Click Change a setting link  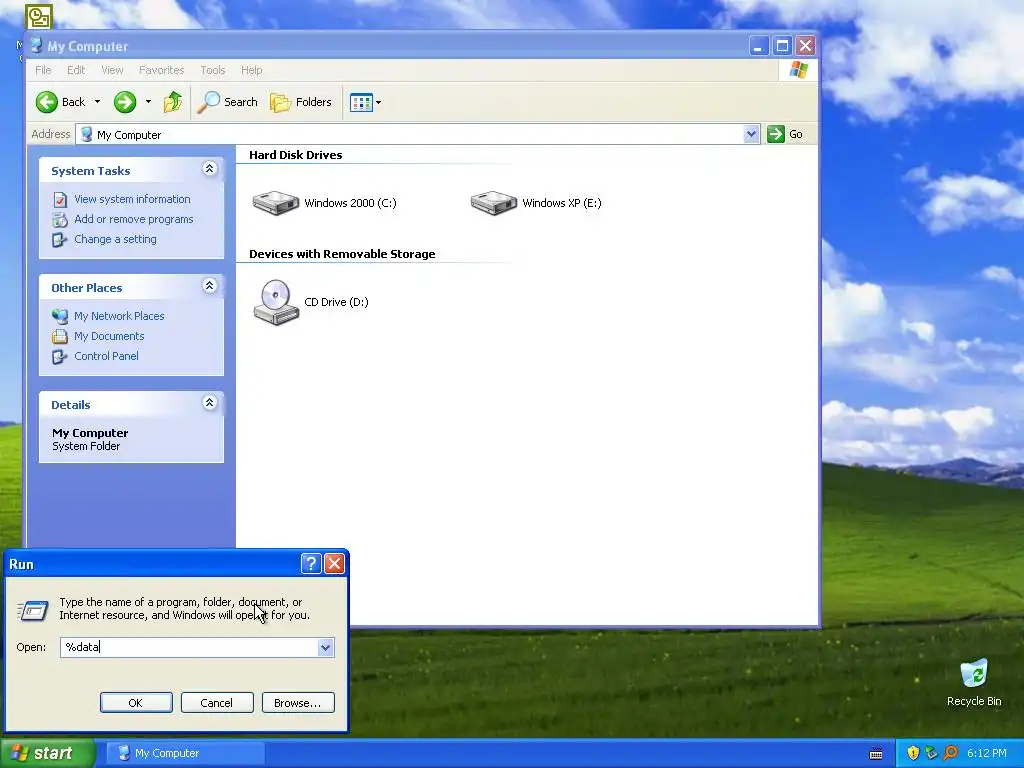click(115, 239)
